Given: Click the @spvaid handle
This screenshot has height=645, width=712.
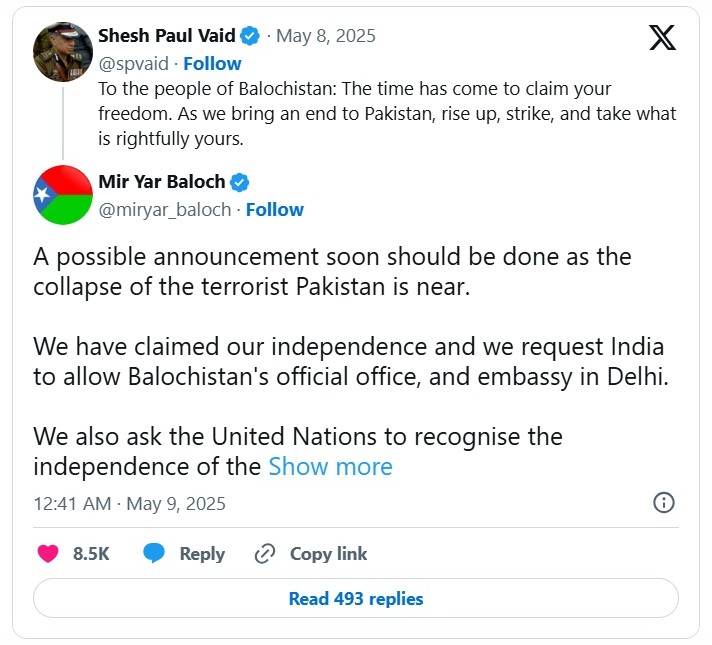Looking at the screenshot, I should pyautogui.click(x=134, y=64).
